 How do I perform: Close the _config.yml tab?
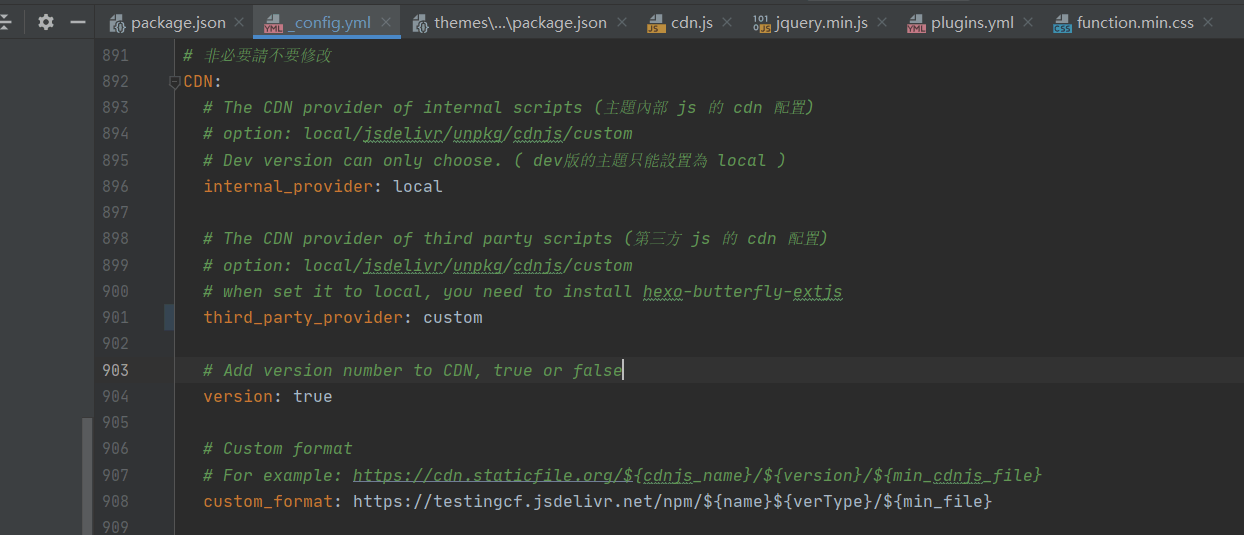pos(387,23)
